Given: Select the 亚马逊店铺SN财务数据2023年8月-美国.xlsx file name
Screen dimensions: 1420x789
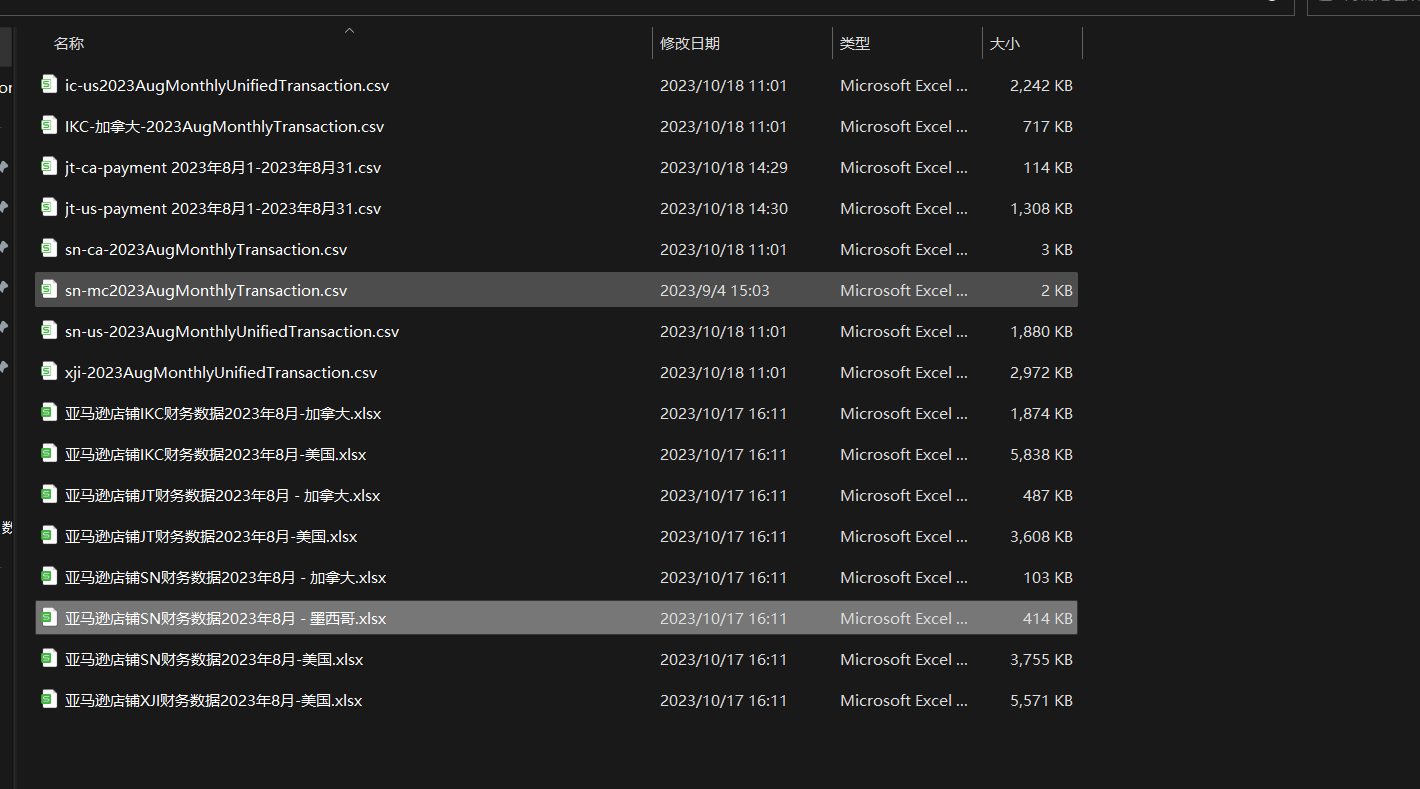Looking at the screenshot, I should (214, 659).
